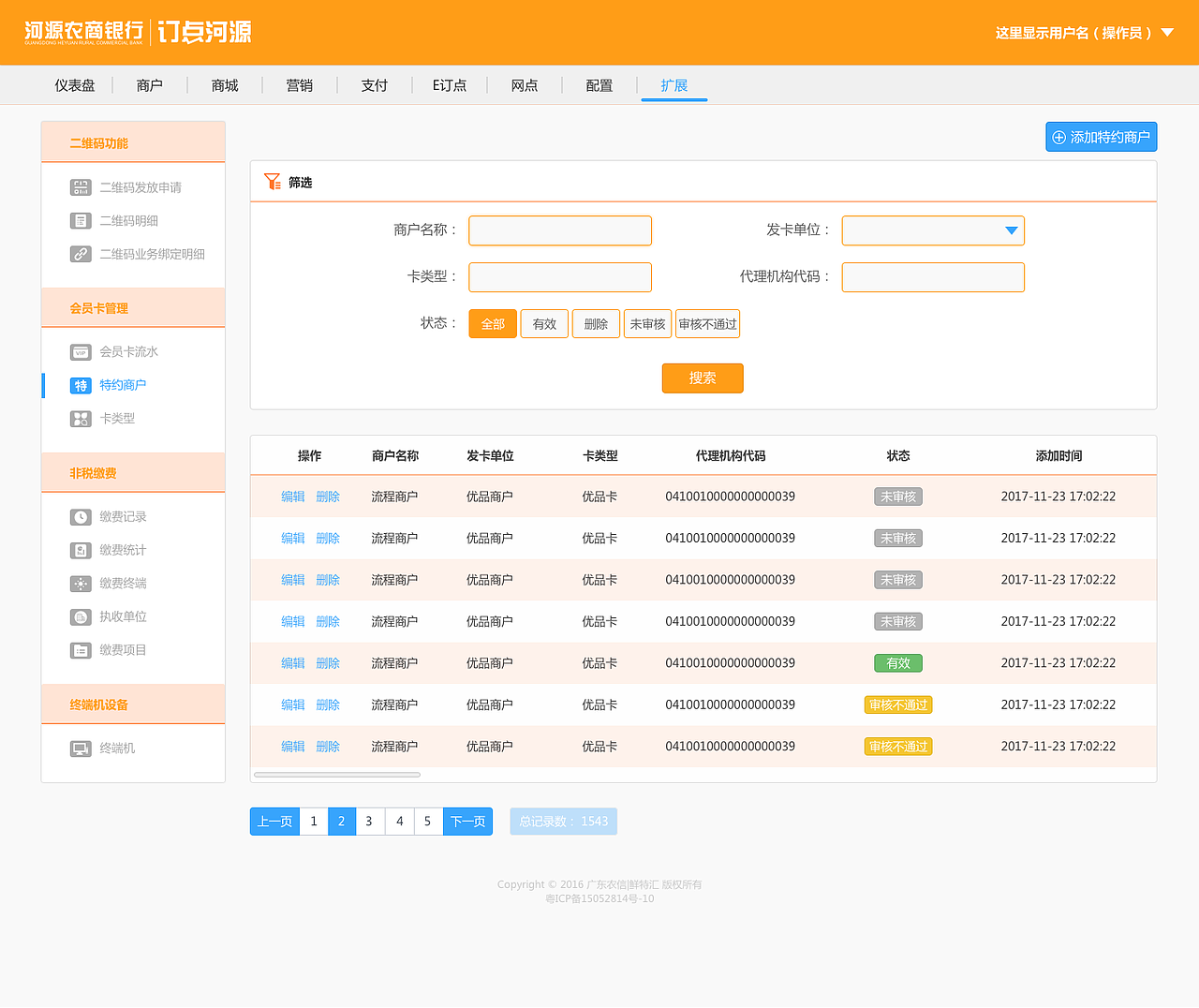Image resolution: width=1199 pixels, height=1008 pixels.
Task: Click the 缴费项目 list icon
Action: point(81,650)
